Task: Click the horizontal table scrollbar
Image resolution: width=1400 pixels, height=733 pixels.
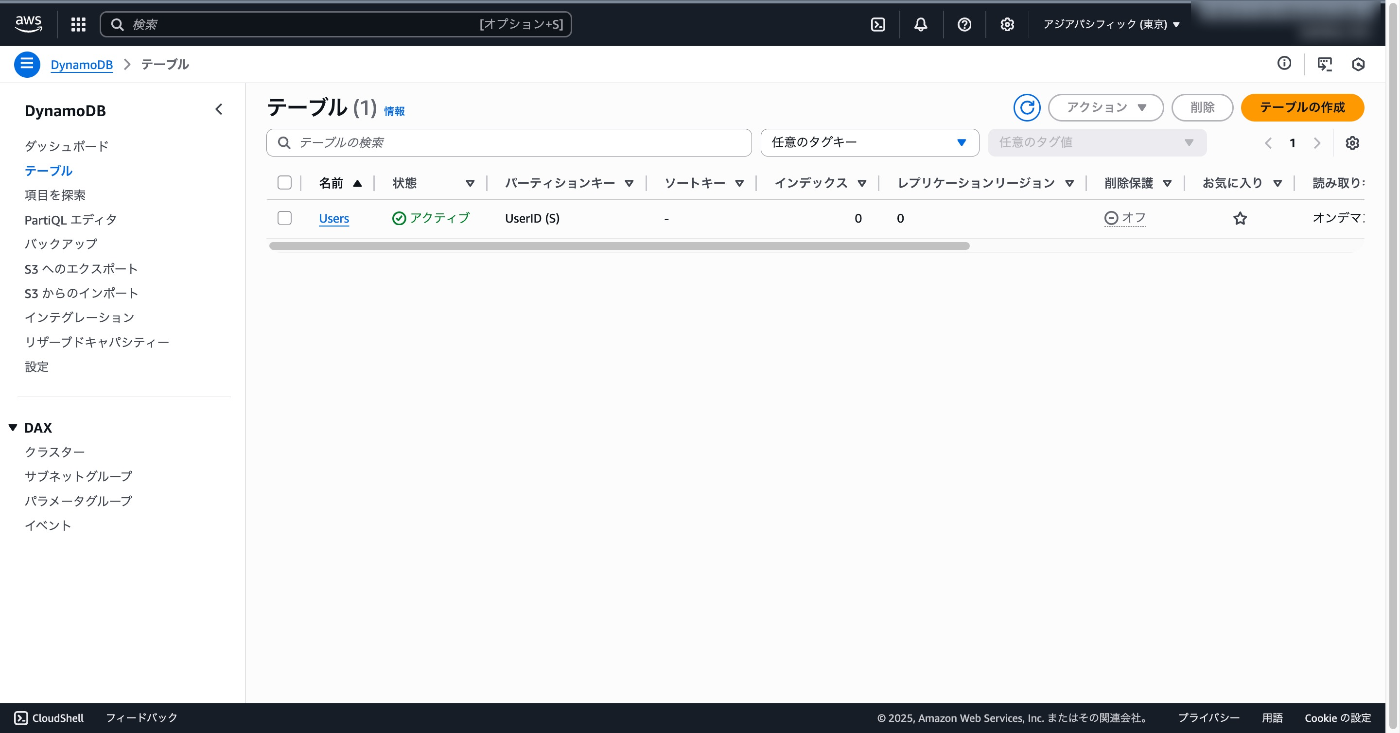Action: [619, 245]
